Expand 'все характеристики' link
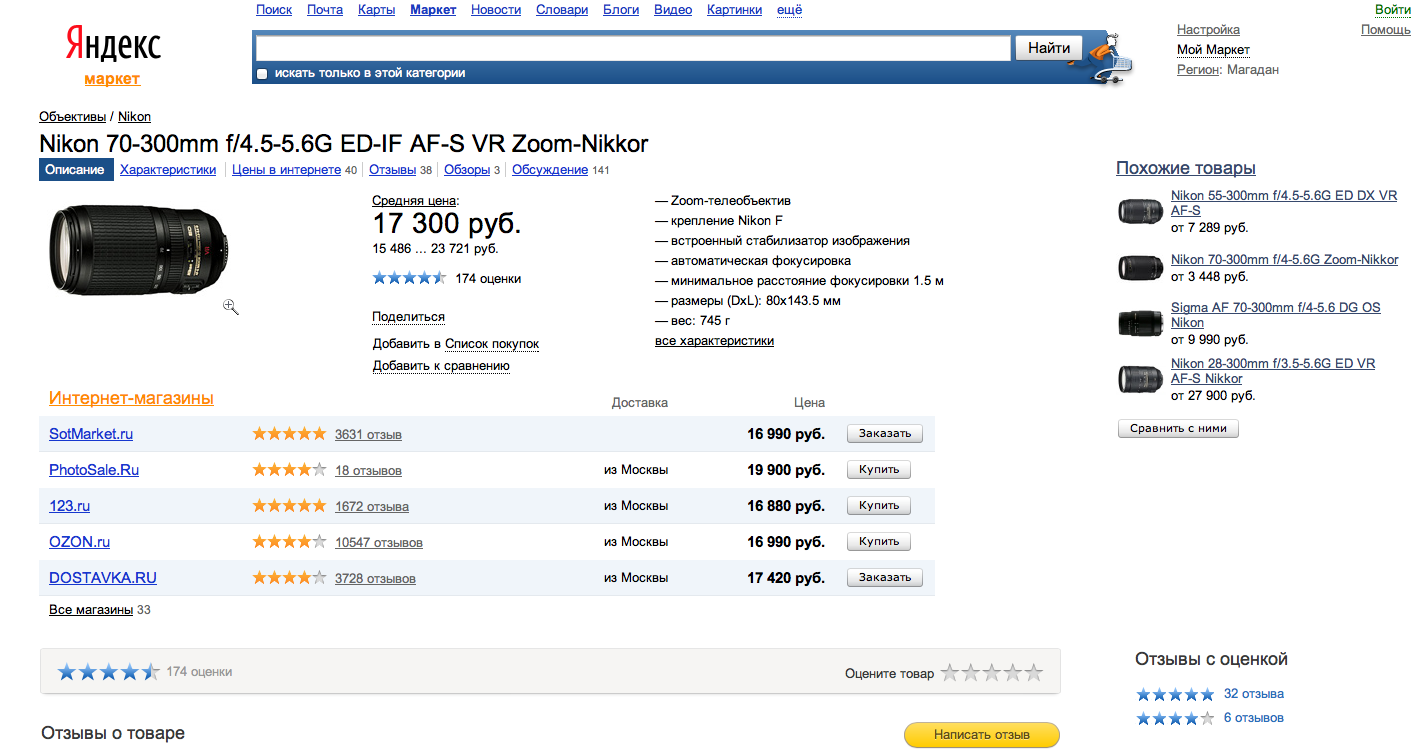 coord(714,341)
